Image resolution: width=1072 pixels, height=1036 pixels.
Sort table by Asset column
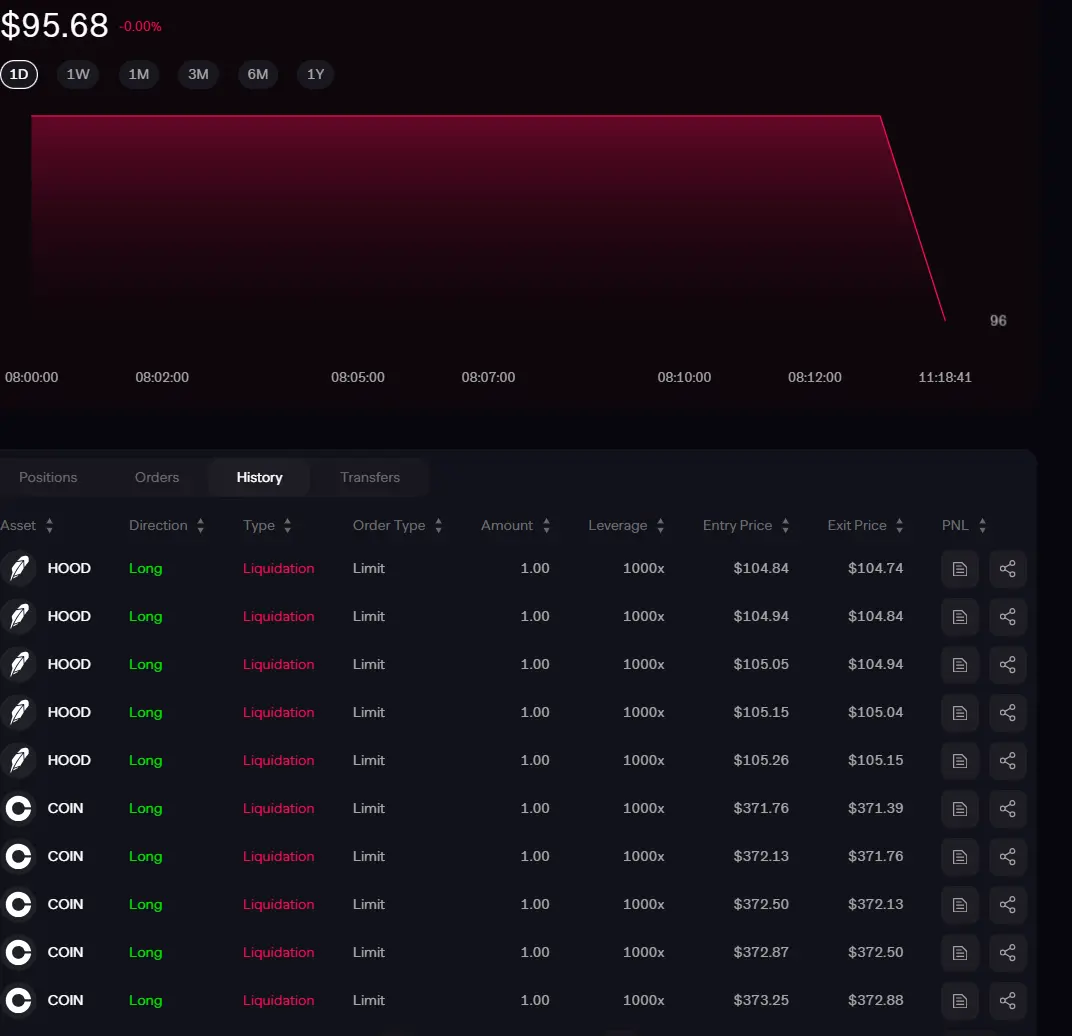pos(27,525)
